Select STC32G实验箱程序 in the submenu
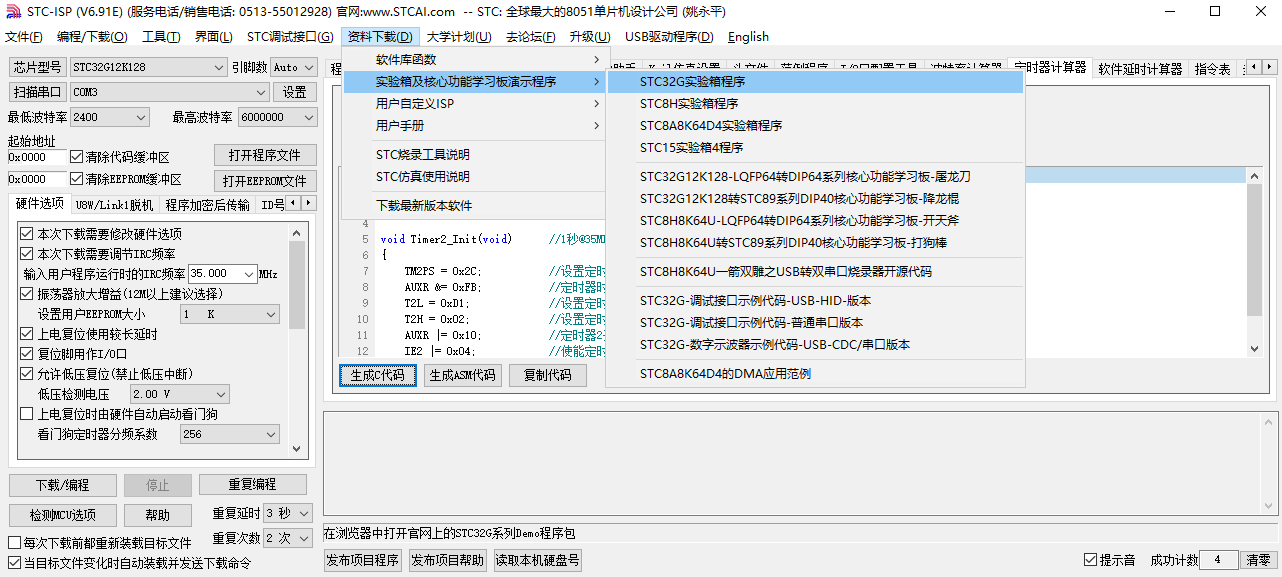Image resolution: width=1282 pixels, height=577 pixels. [815, 82]
